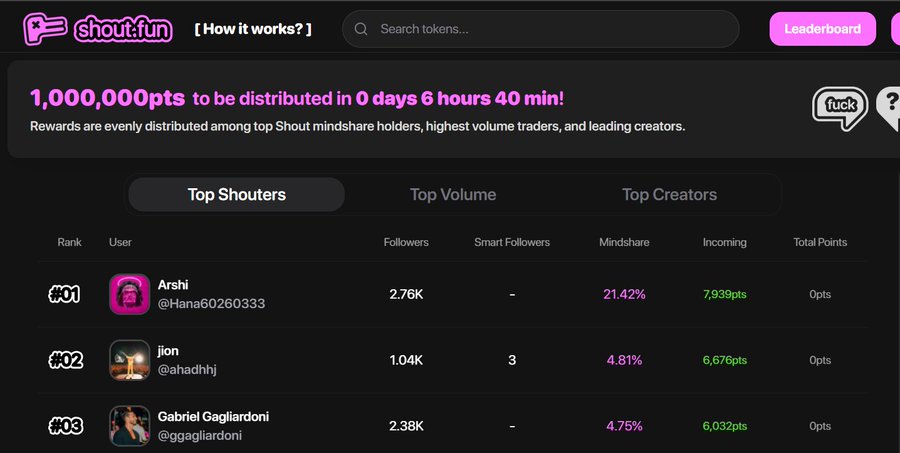The height and width of the screenshot is (453, 900).
Task: Click the @ahadhhj handle
Action: tap(187, 370)
